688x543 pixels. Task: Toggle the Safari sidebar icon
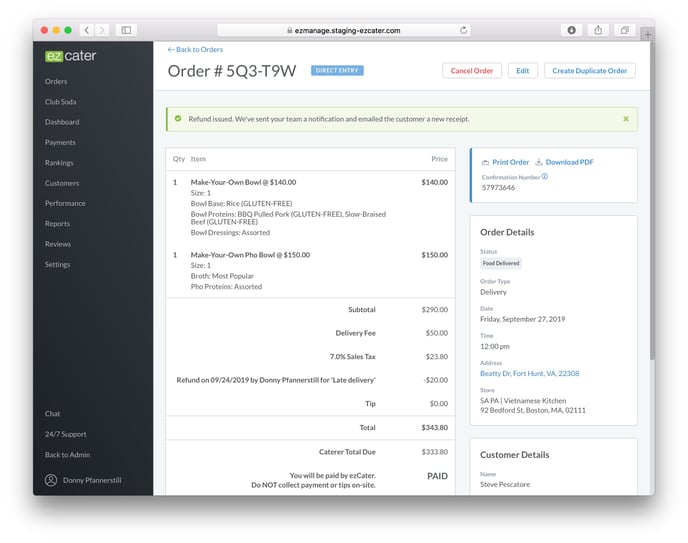(x=126, y=30)
